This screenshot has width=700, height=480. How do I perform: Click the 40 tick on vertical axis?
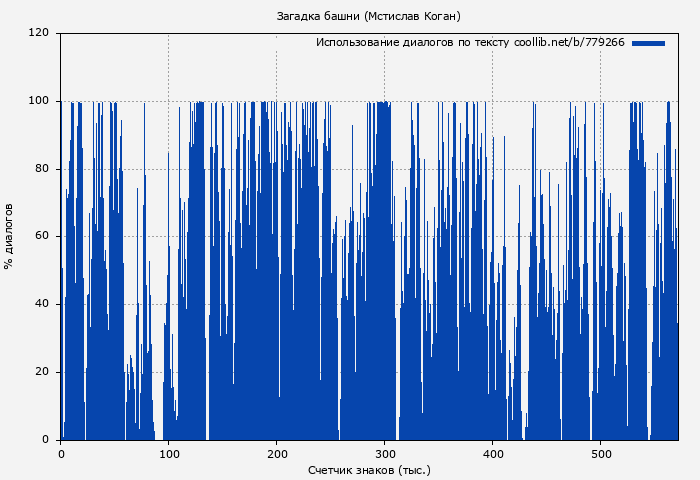(42, 304)
